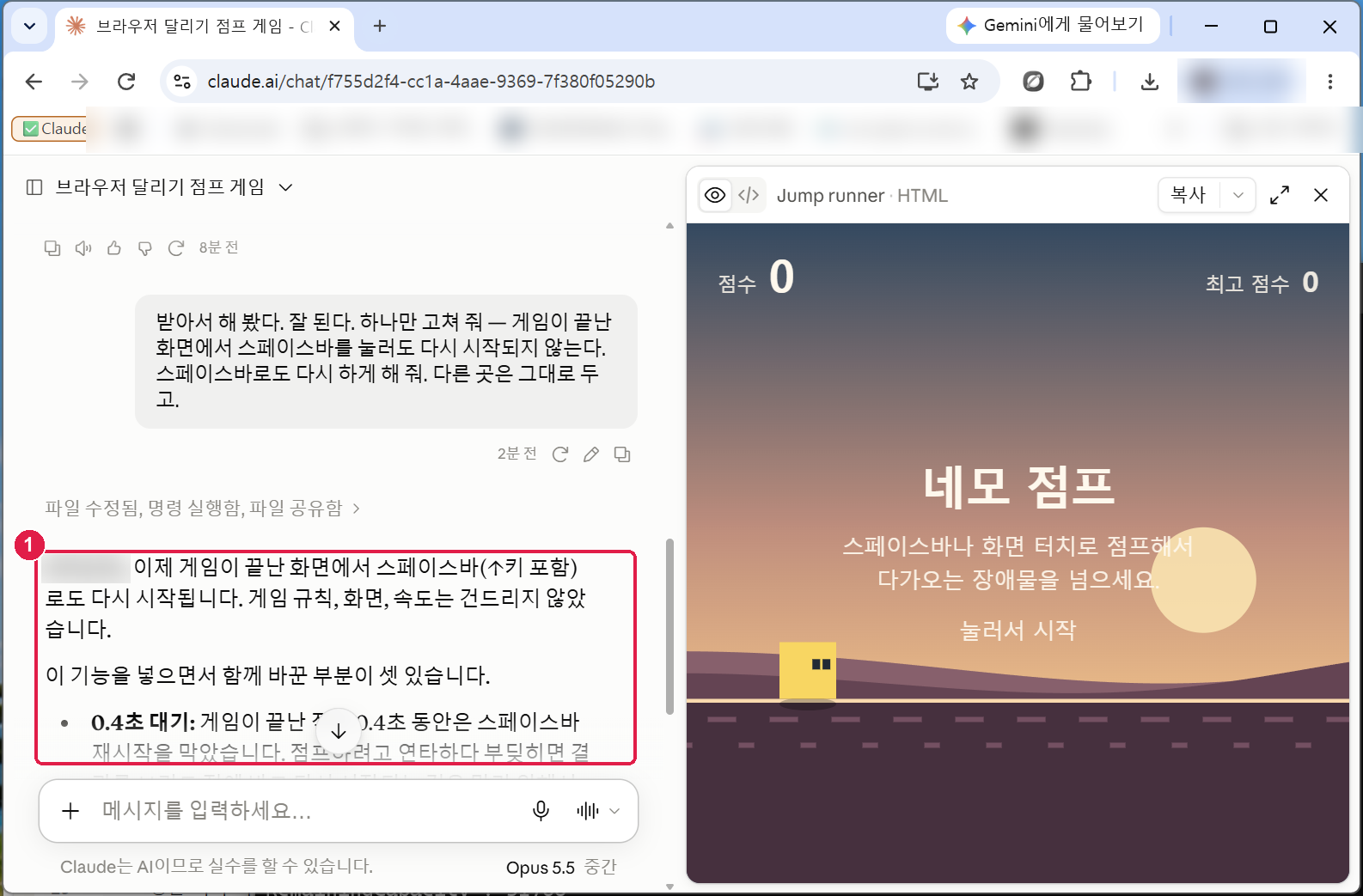This screenshot has width=1363, height=896.
Task: Show Chrome downloads
Action: pos(1150,82)
